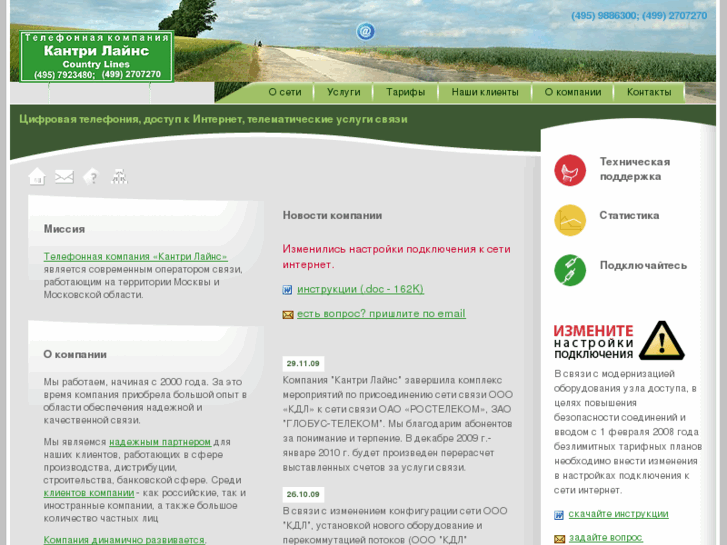Click Компания динамично развивается link
Screen dimensions: 727x545
click(x=124, y=540)
